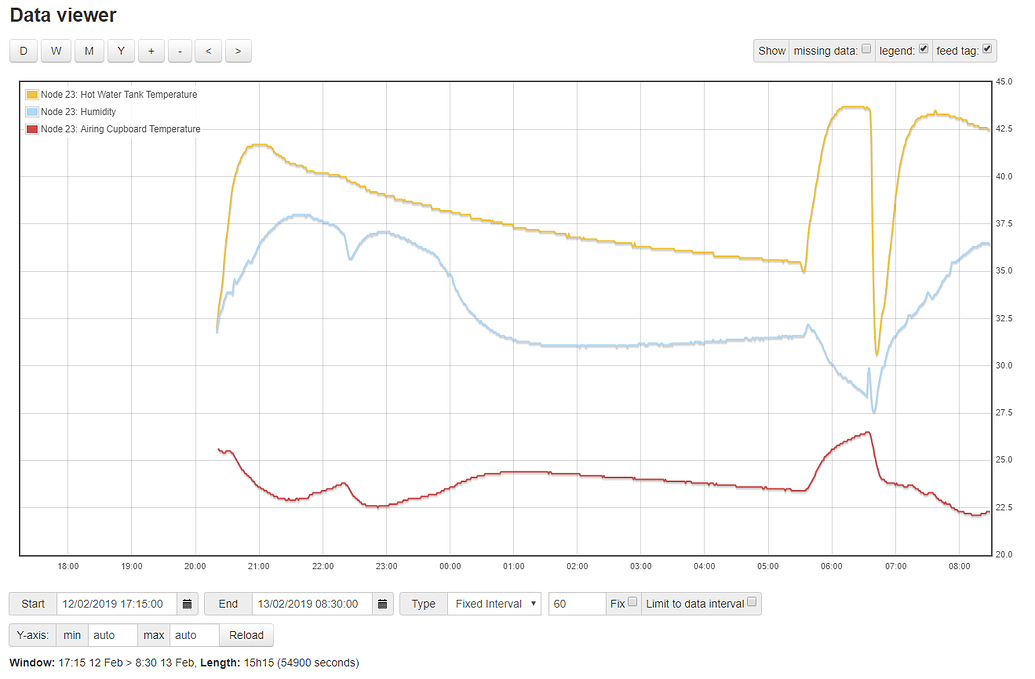Screen dimensions: 1035x679
Task: Disable the legend checkbox
Action: (x=923, y=47)
